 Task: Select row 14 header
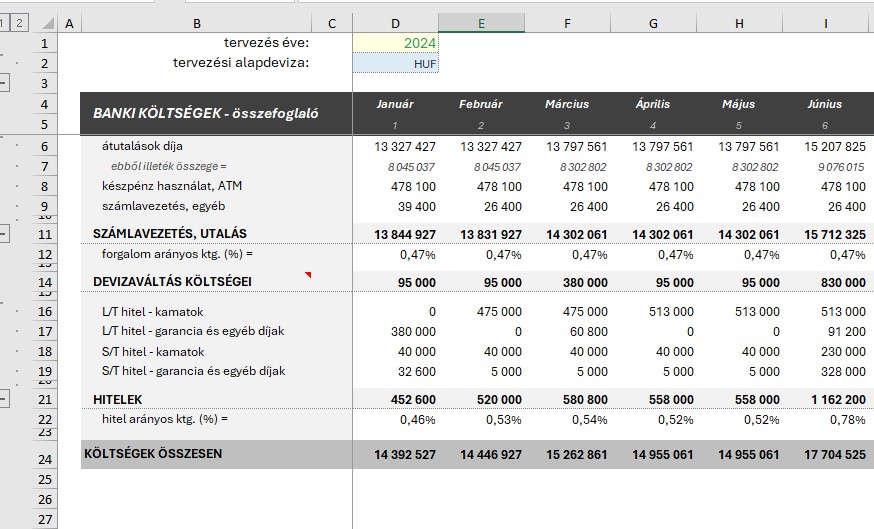coord(45,282)
